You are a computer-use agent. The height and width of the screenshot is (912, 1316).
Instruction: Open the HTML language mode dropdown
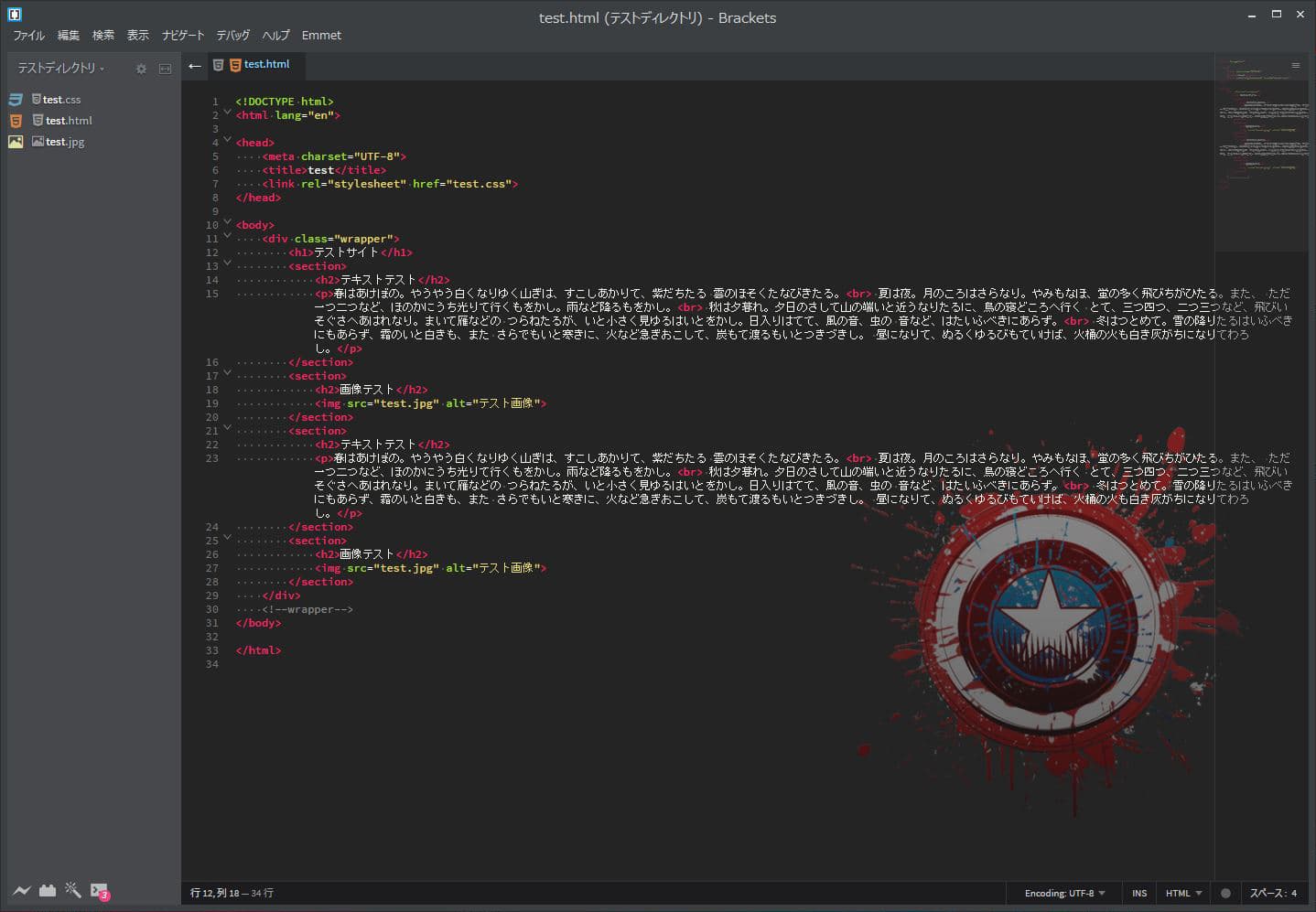coord(1183,893)
